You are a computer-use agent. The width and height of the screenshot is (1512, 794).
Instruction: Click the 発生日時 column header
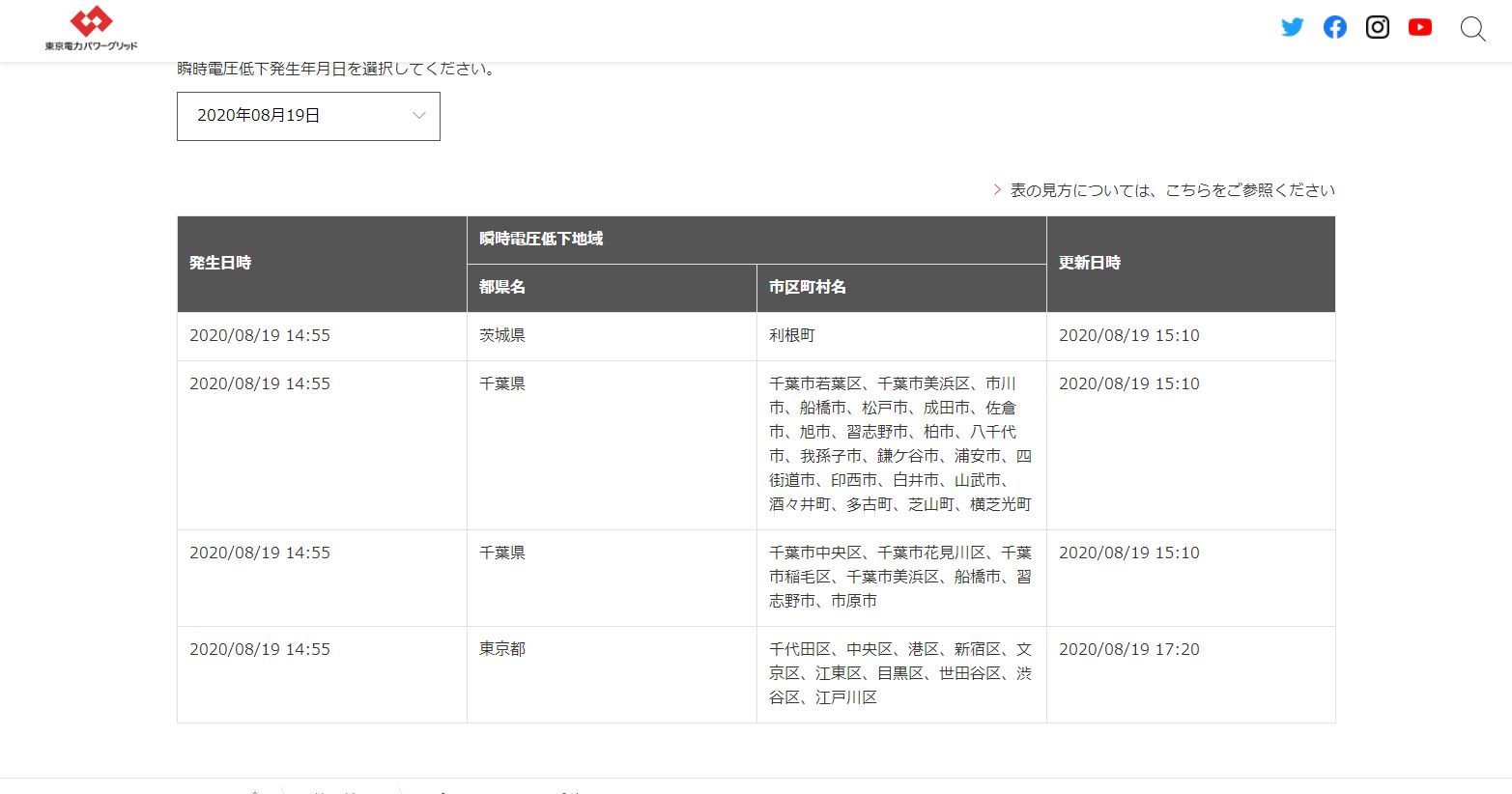[220, 263]
